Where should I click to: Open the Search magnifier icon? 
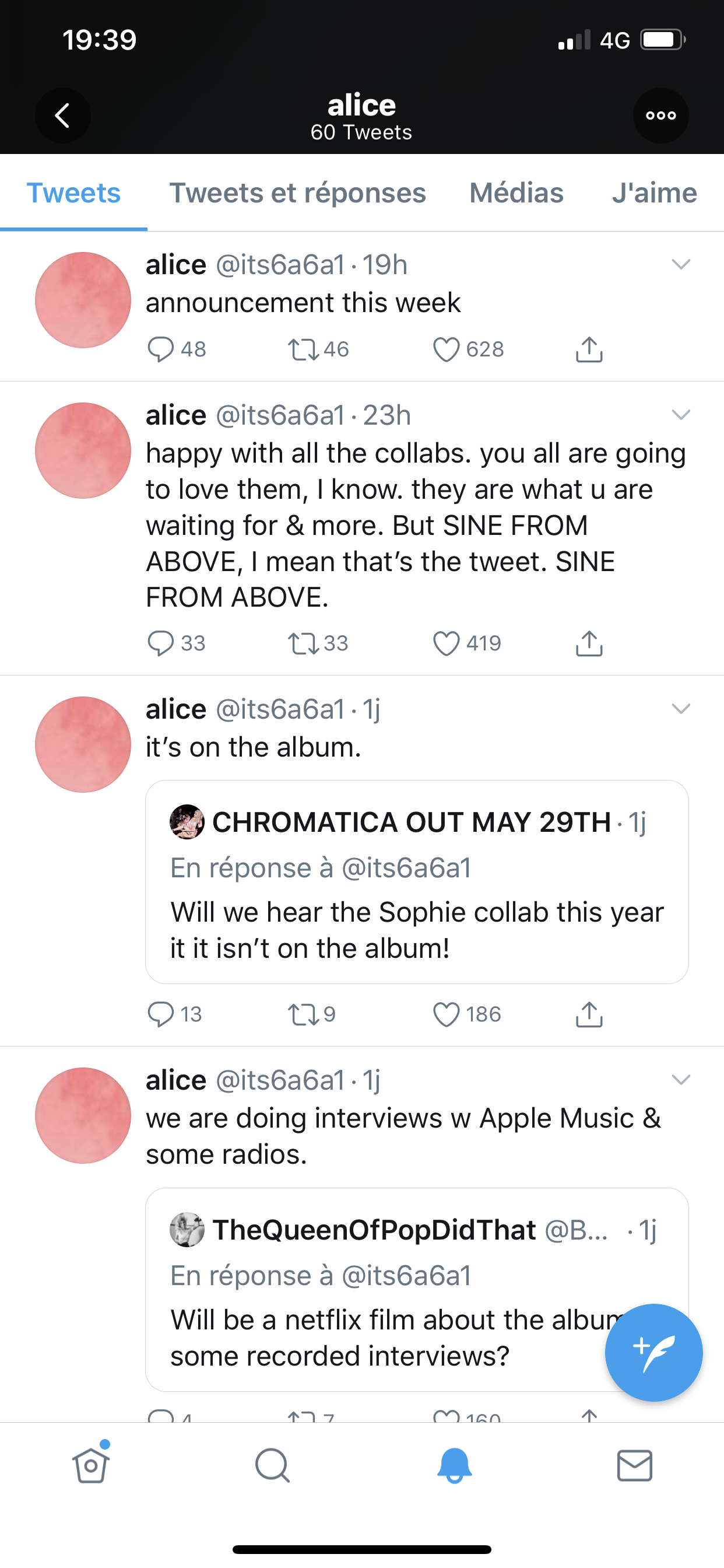pyautogui.click(x=272, y=1465)
